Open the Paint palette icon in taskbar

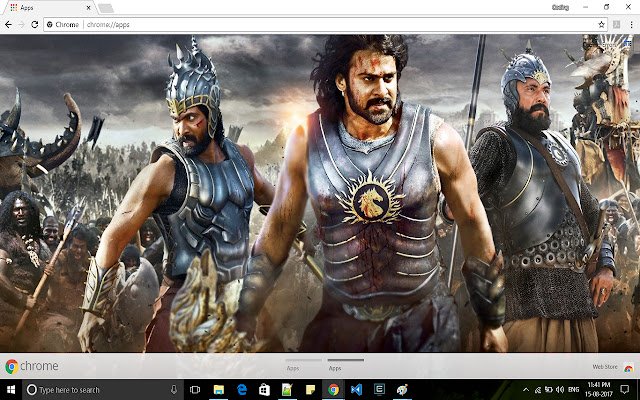402,390
